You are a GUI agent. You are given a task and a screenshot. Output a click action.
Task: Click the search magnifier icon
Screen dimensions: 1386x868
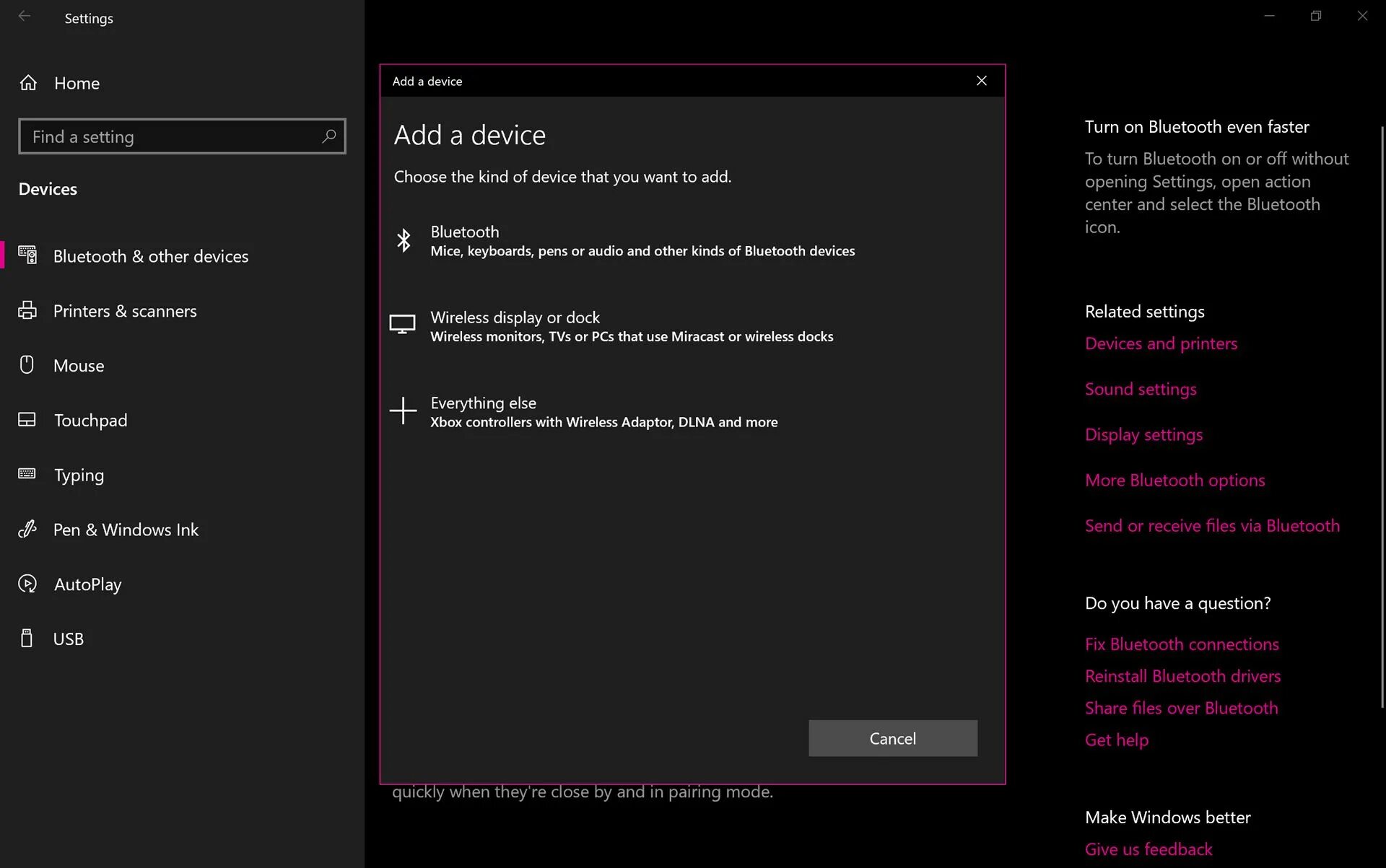click(x=328, y=136)
